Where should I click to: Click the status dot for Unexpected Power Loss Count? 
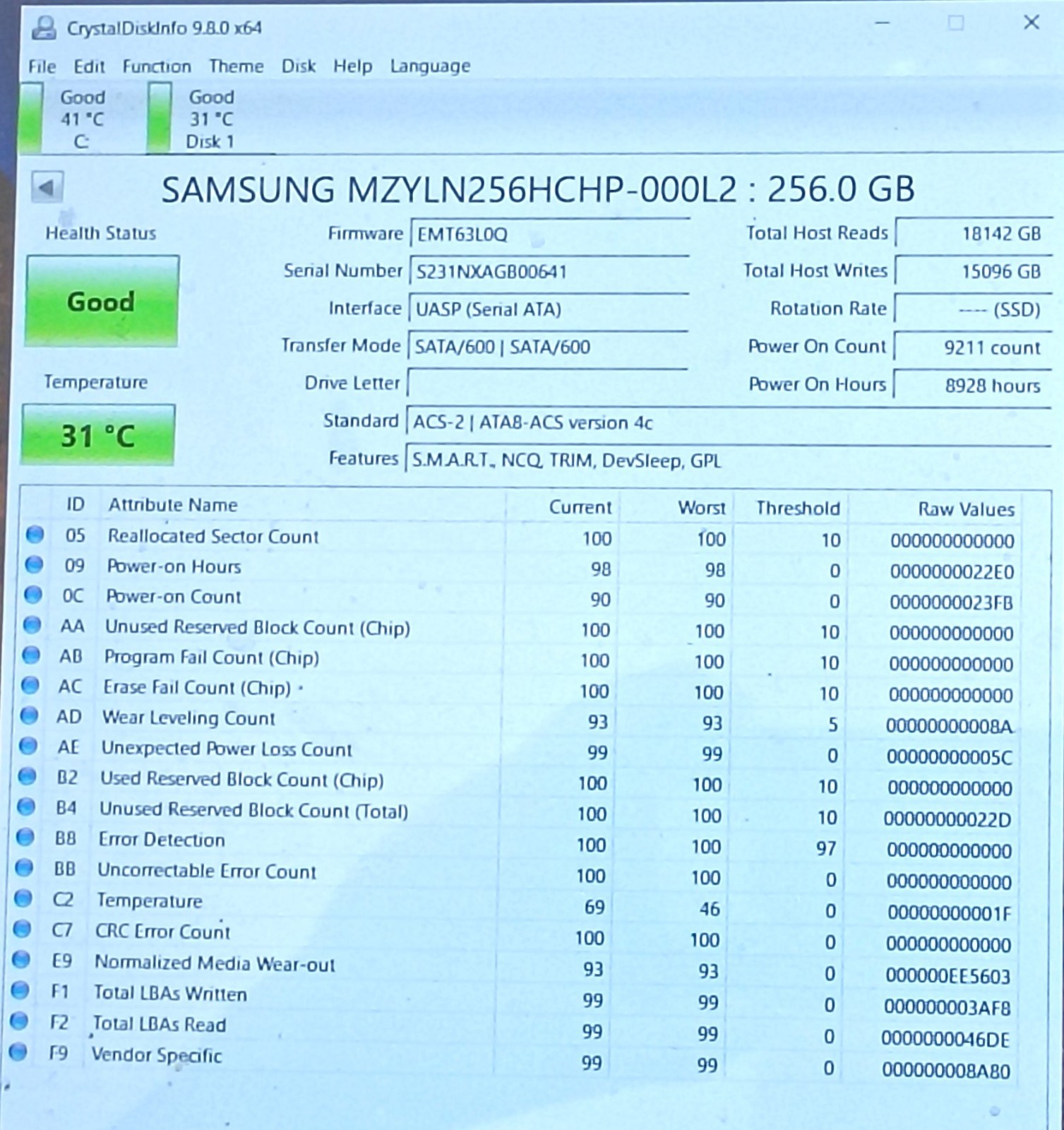tap(28, 746)
